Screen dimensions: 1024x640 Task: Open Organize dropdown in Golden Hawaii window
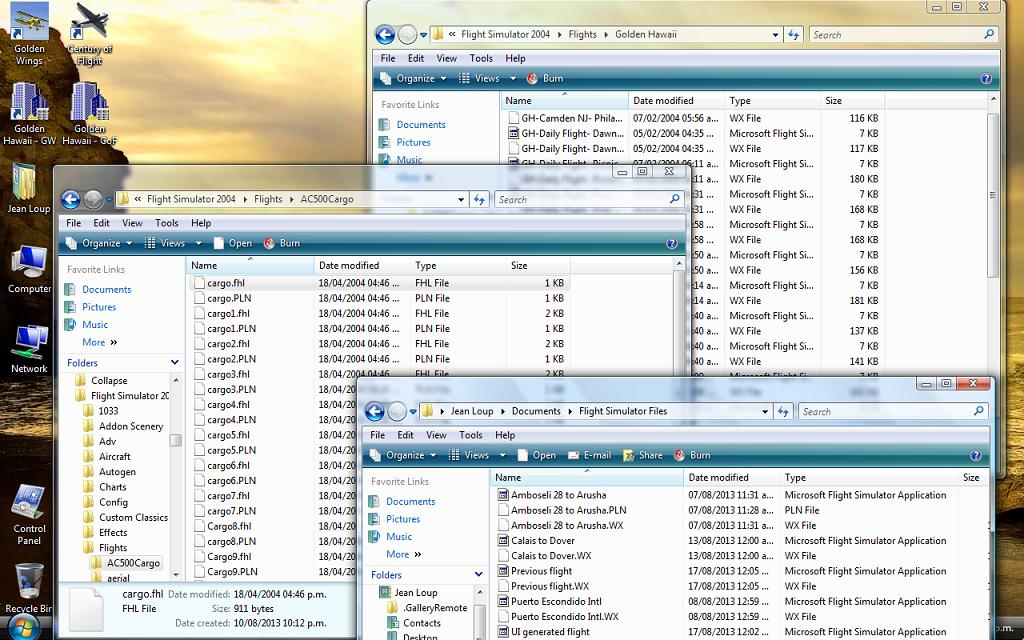tap(414, 78)
